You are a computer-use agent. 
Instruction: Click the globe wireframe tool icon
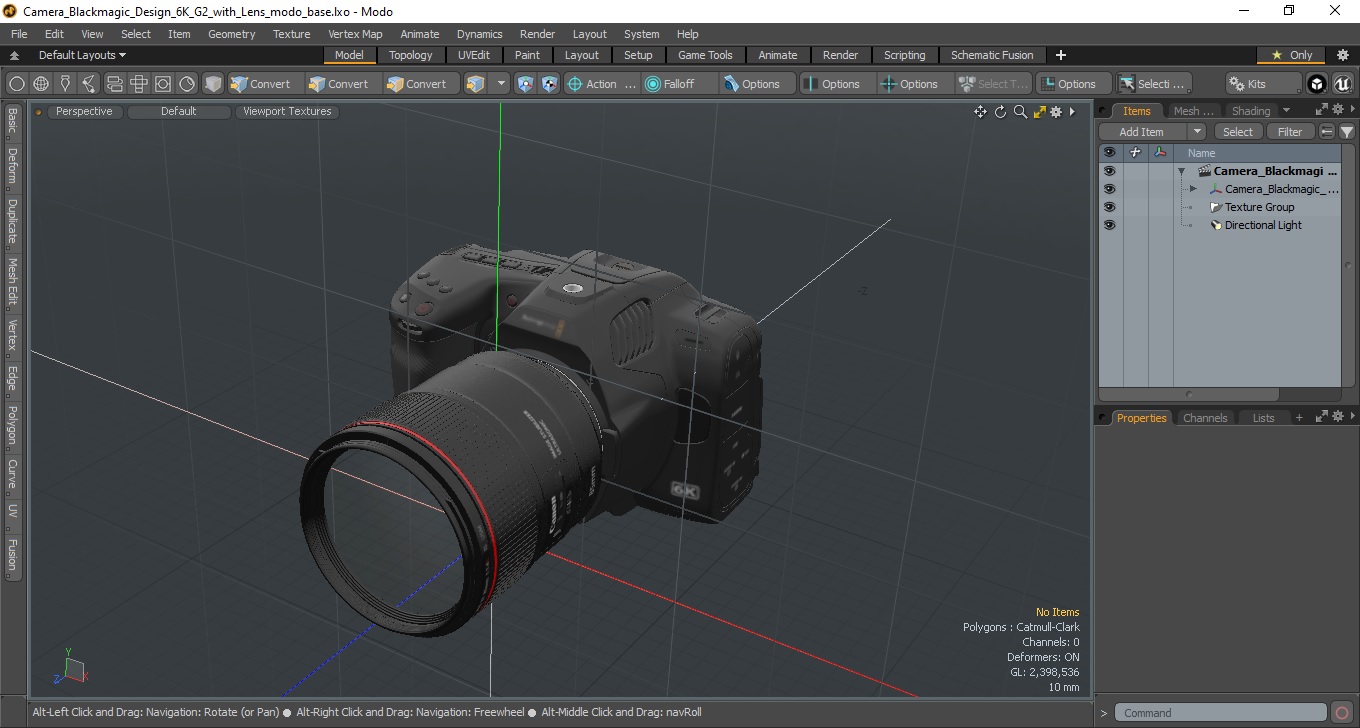click(x=41, y=84)
